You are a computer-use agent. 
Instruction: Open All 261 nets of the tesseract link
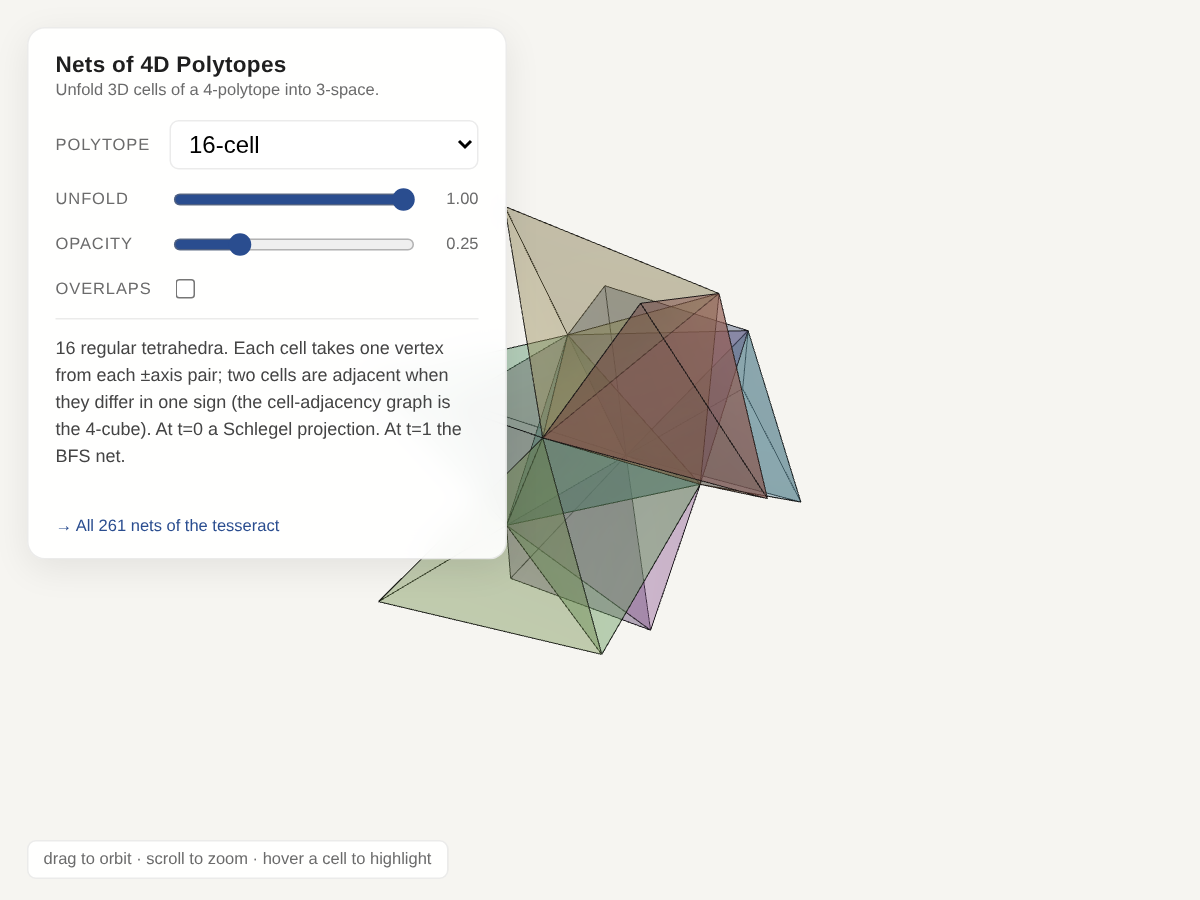tap(168, 526)
